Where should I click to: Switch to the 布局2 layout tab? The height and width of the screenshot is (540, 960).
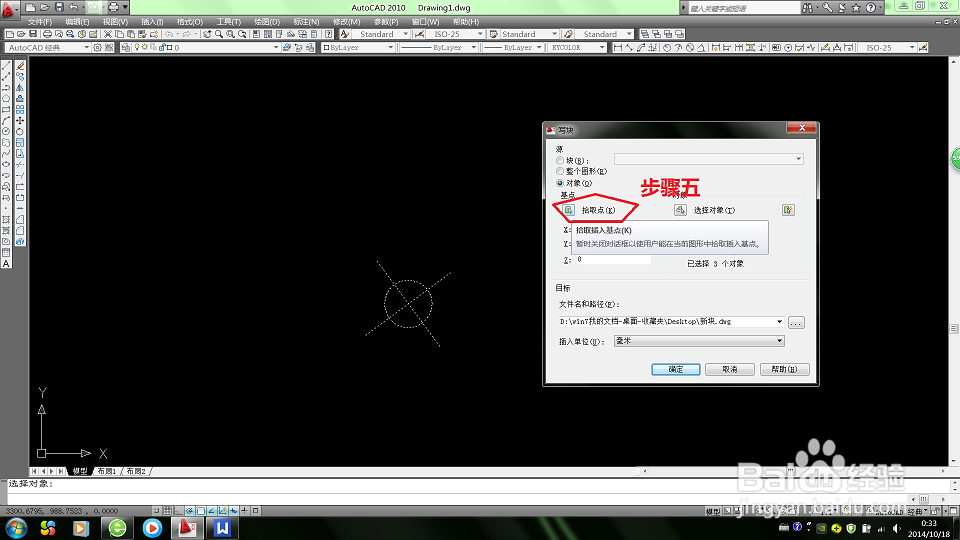[x=136, y=471]
